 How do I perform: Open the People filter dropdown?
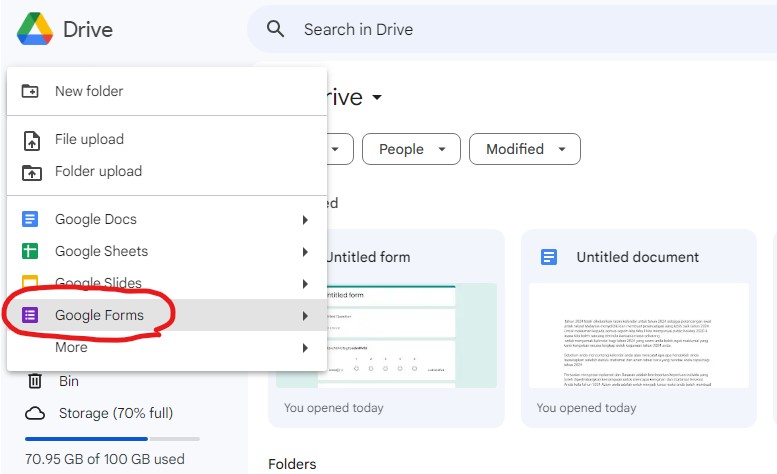point(411,149)
